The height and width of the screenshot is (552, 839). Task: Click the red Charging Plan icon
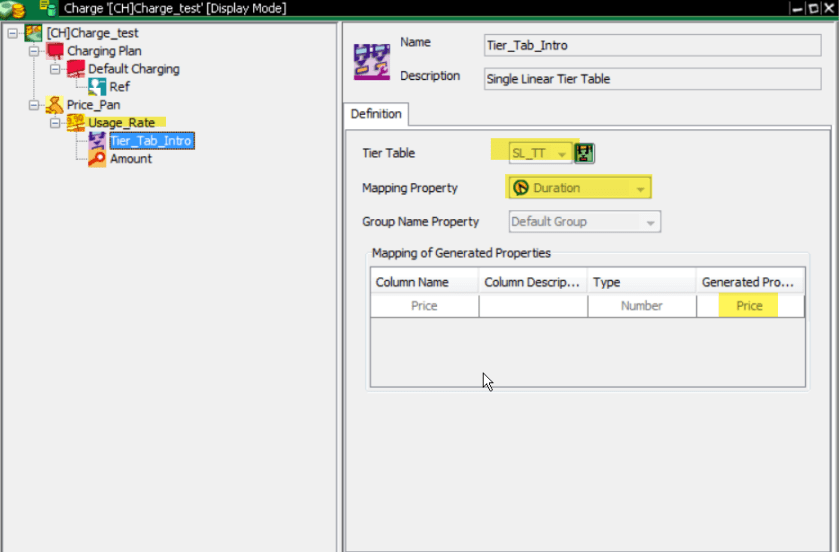tap(55, 51)
